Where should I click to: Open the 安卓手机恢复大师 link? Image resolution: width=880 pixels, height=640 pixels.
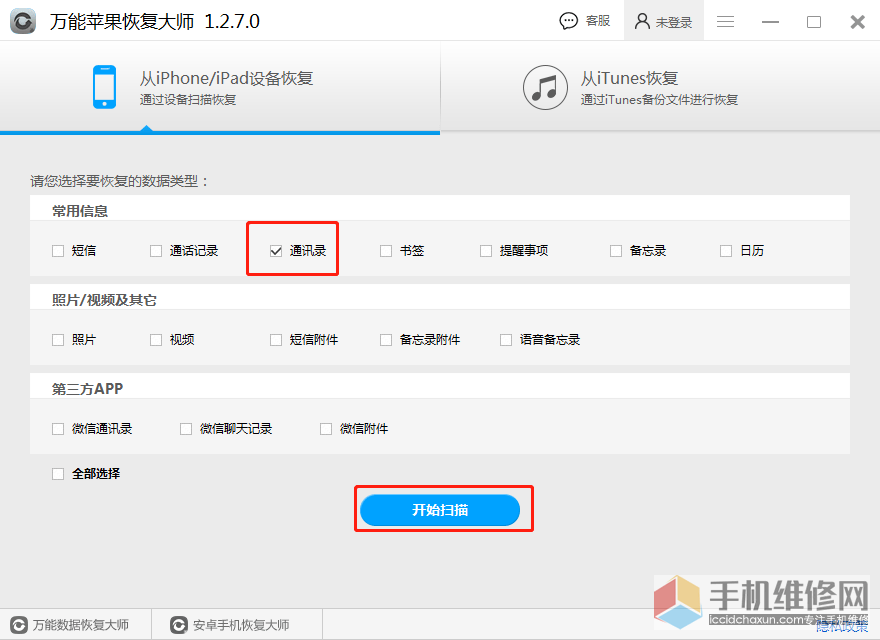pos(241,625)
